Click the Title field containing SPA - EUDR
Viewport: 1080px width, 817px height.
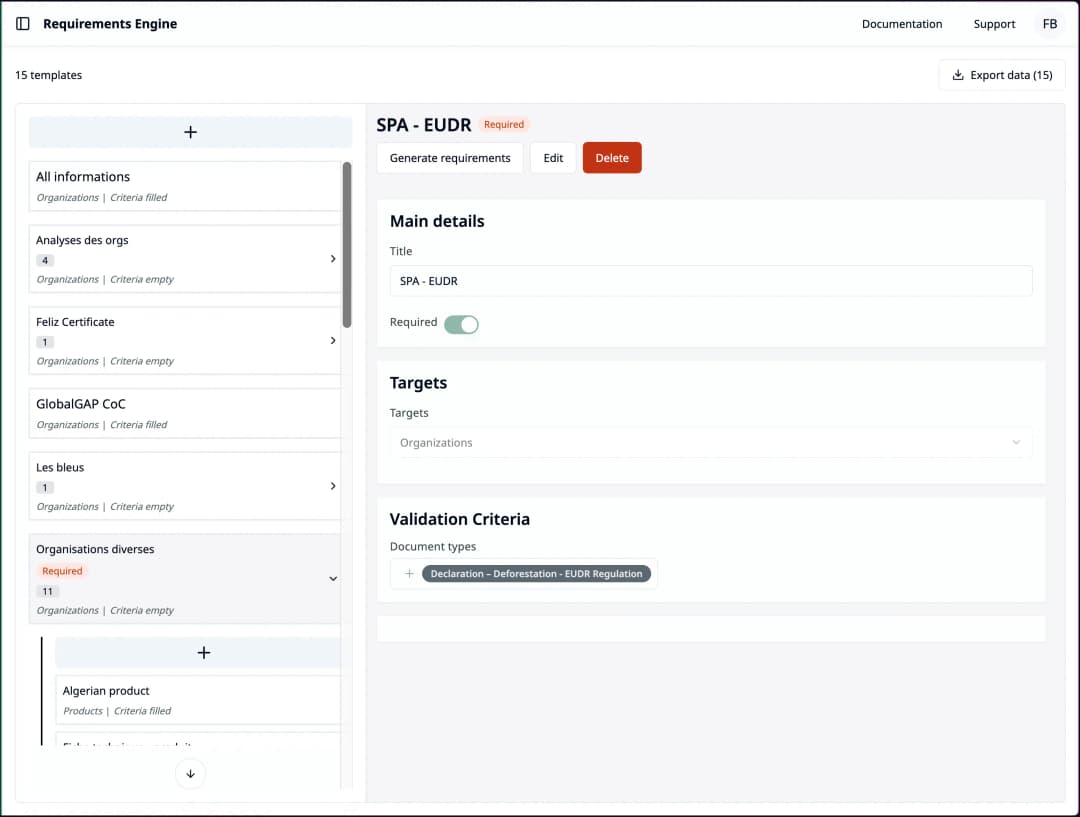click(710, 281)
